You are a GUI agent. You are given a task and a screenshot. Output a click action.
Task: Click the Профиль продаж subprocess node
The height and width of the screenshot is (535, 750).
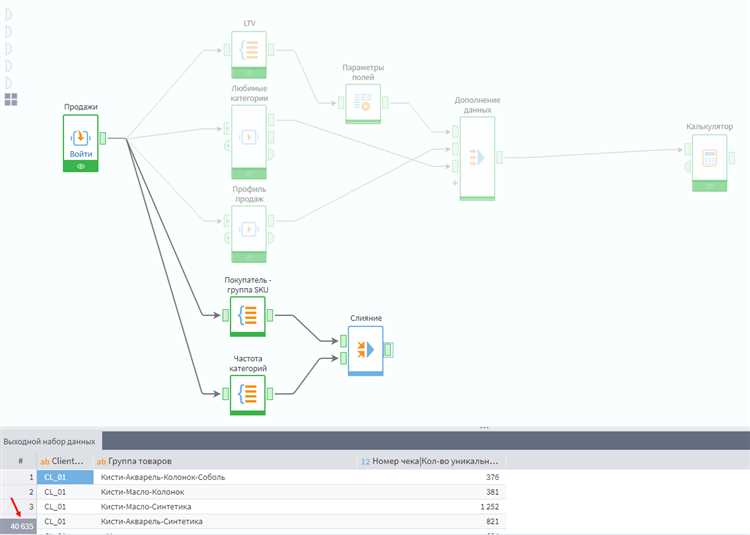point(249,234)
